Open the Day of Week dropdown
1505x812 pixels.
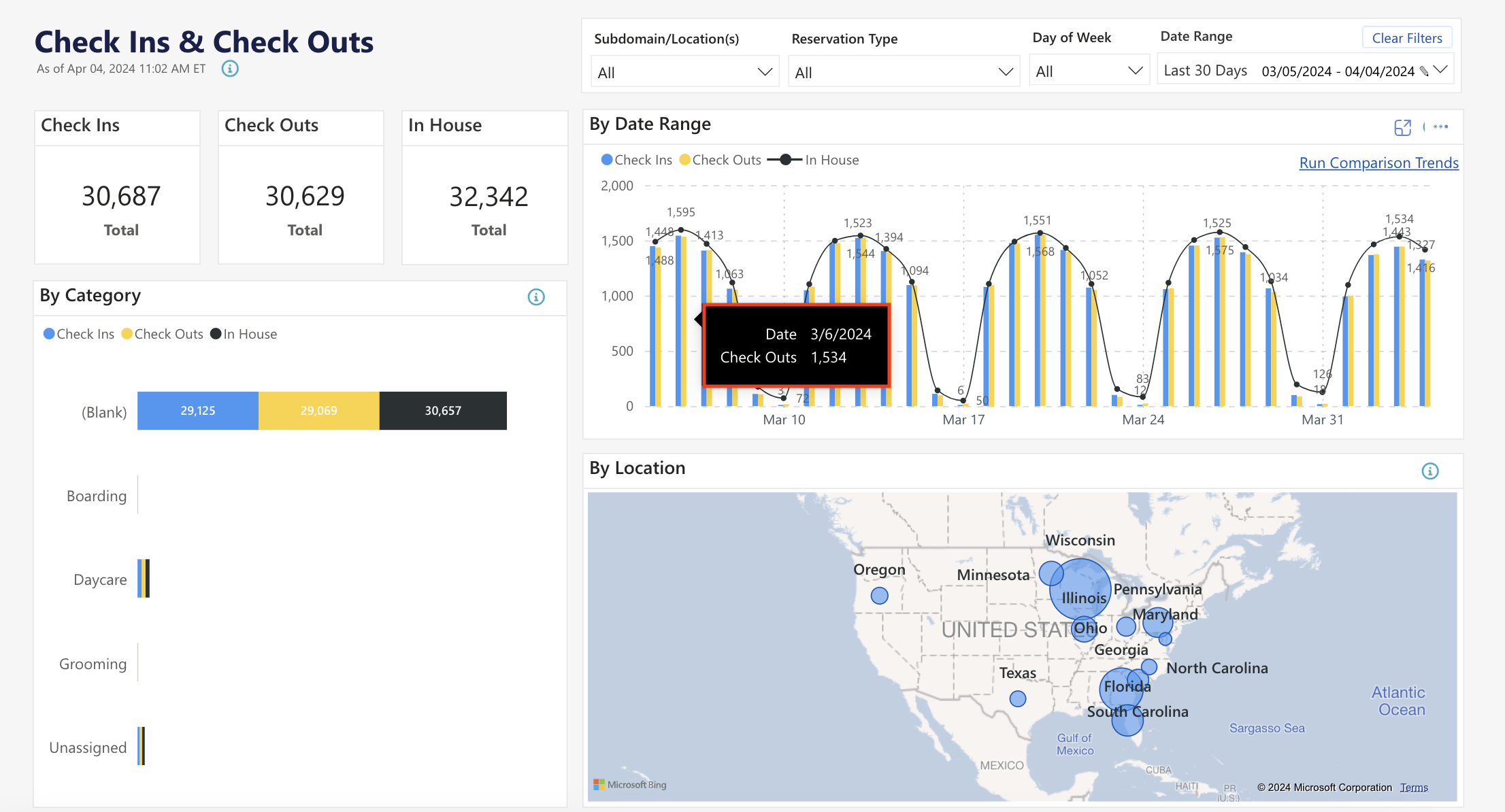pos(1089,71)
